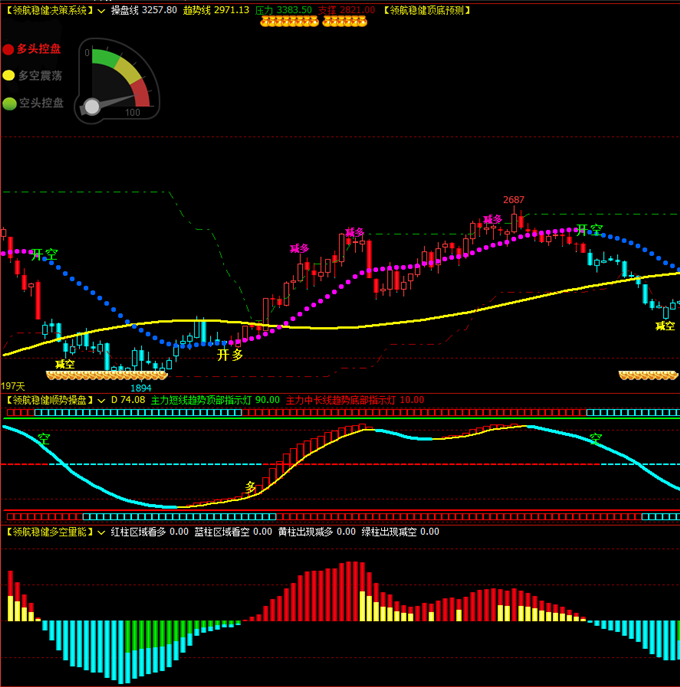The height and width of the screenshot is (687, 680).
Task: Click the 红柱区域看多 legend text
Action: [x=139, y=532]
